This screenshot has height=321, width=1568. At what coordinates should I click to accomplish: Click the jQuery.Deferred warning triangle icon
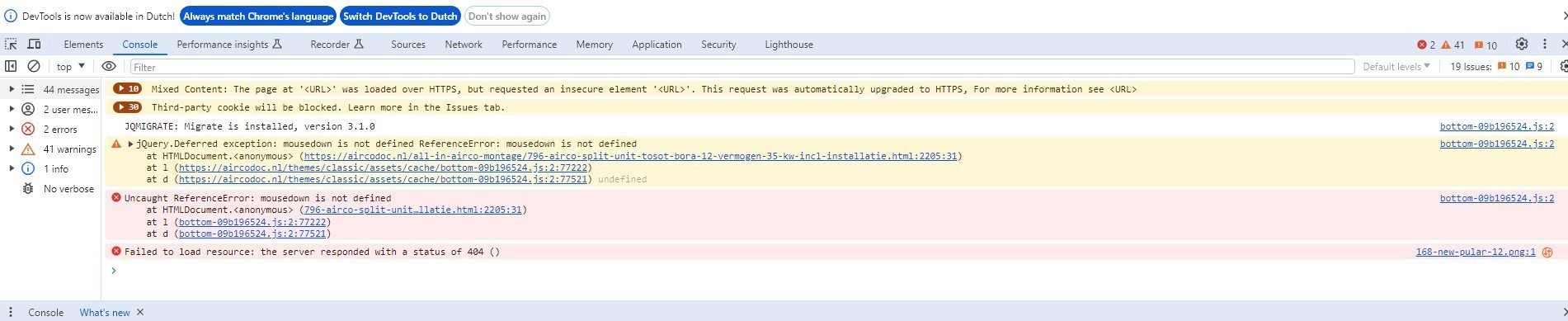tap(116, 144)
